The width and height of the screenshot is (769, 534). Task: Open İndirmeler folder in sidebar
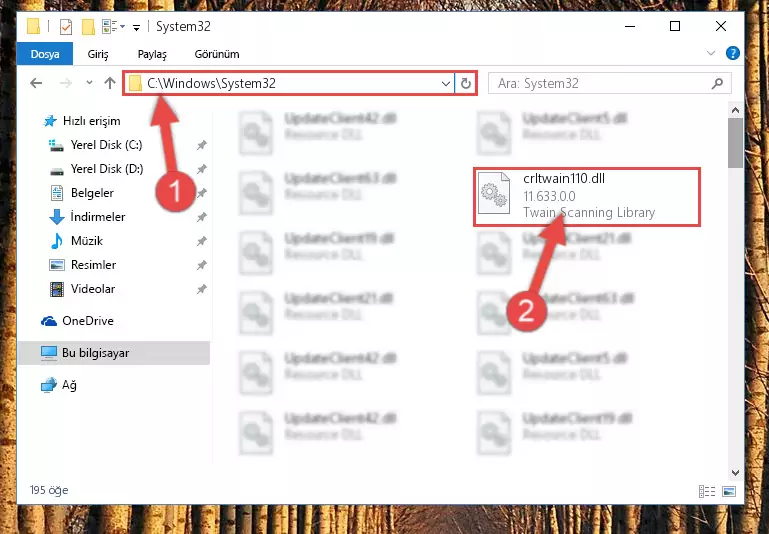point(98,217)
